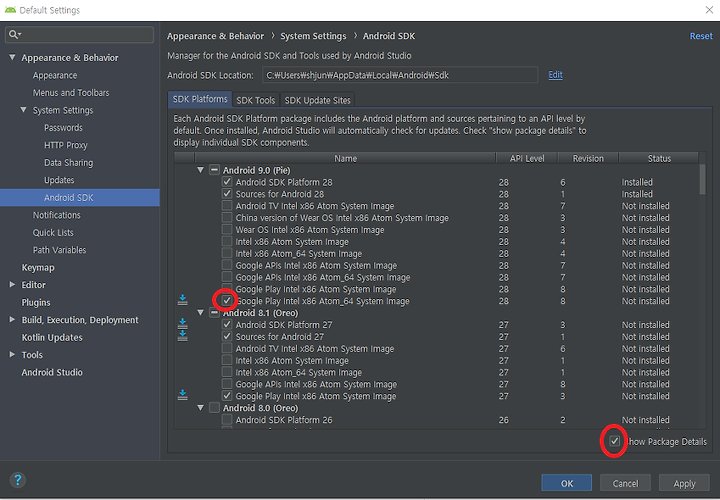Check Android SDK Platform 26
This screenshot has height=500, width=720.
coord(227,420)
